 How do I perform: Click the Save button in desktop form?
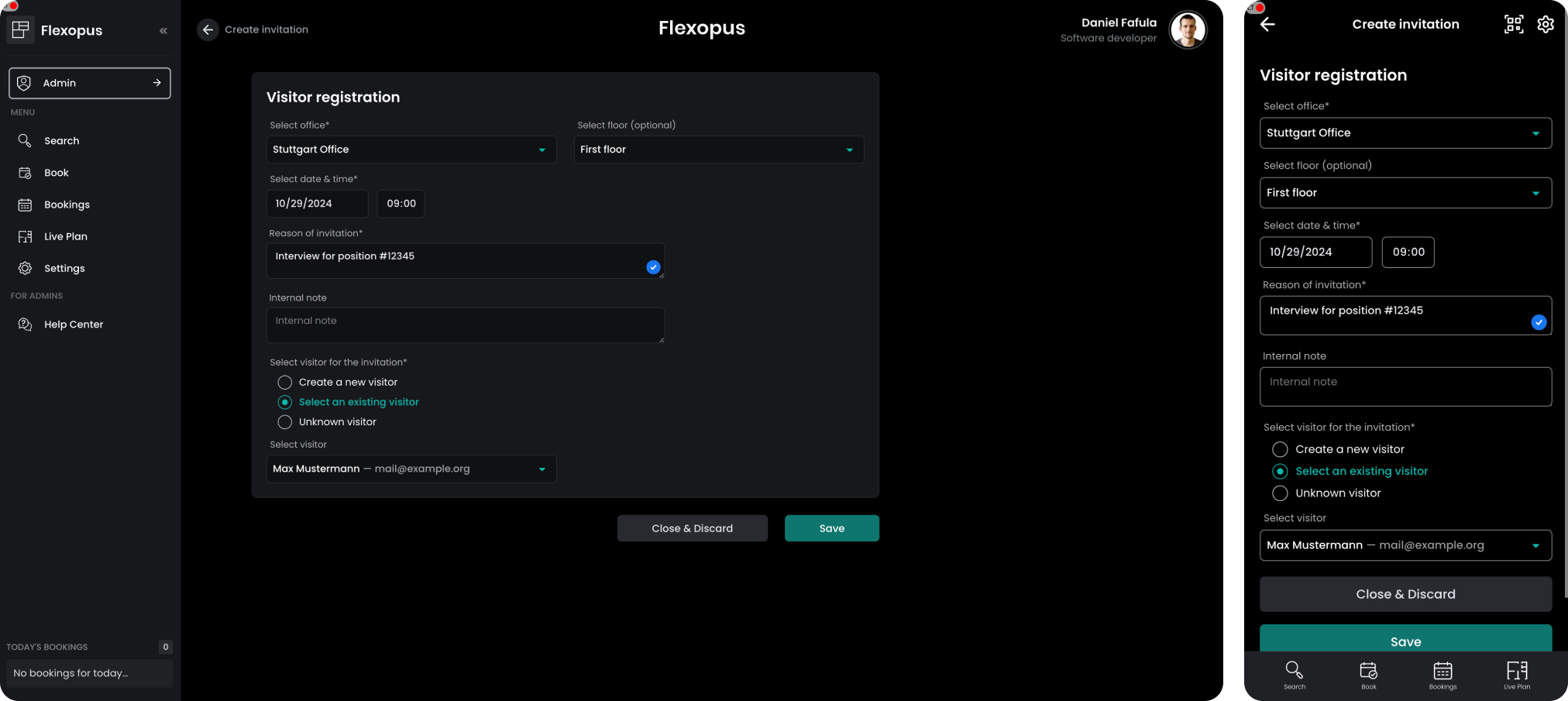(831, 528)
